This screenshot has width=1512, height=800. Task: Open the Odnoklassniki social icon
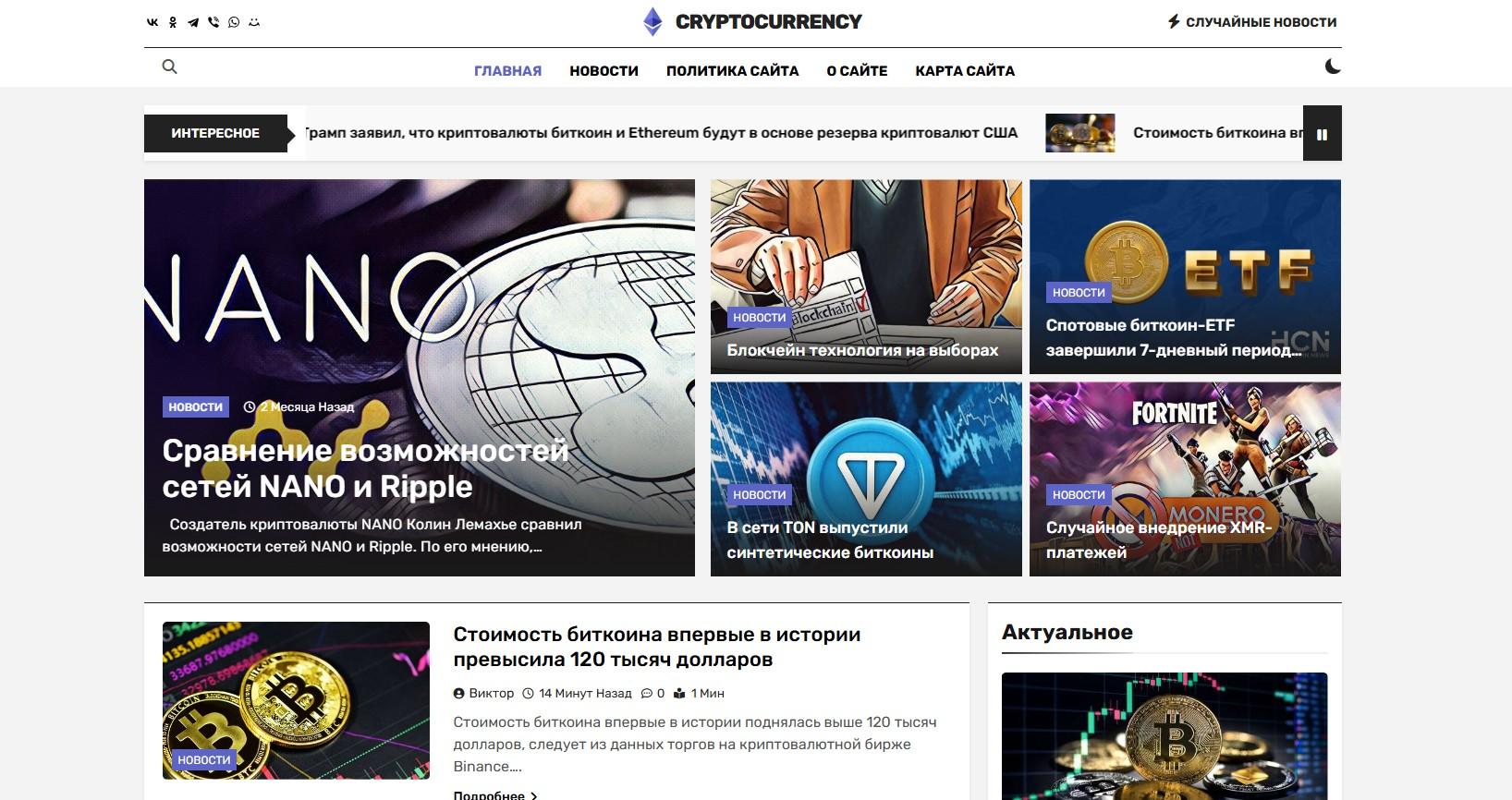tap(173, 22)
